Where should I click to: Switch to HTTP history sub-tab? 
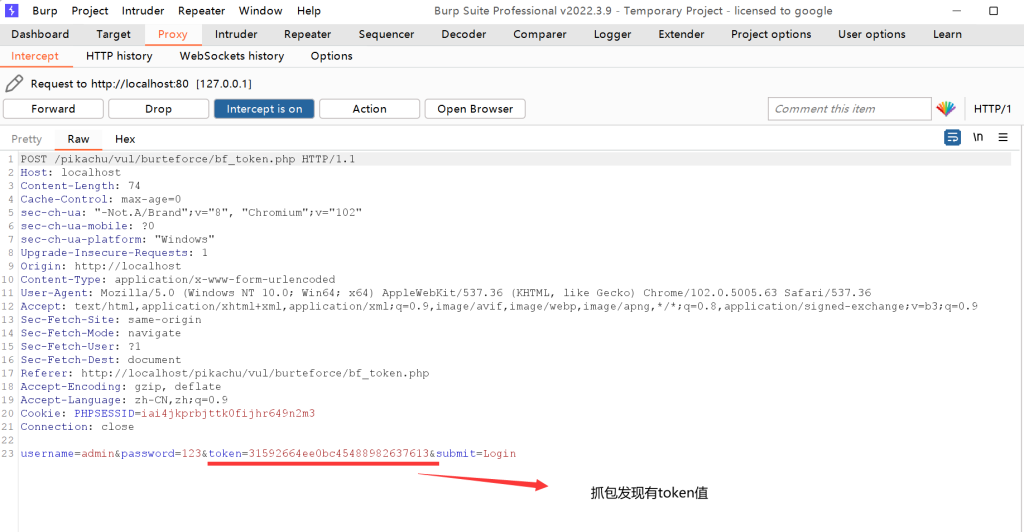120,56
